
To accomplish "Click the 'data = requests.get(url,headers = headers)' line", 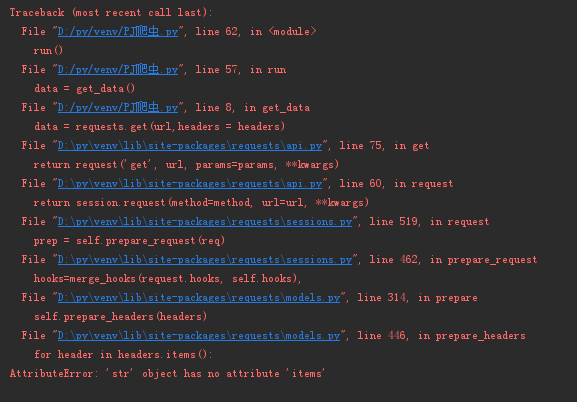I will coord(159,127).
